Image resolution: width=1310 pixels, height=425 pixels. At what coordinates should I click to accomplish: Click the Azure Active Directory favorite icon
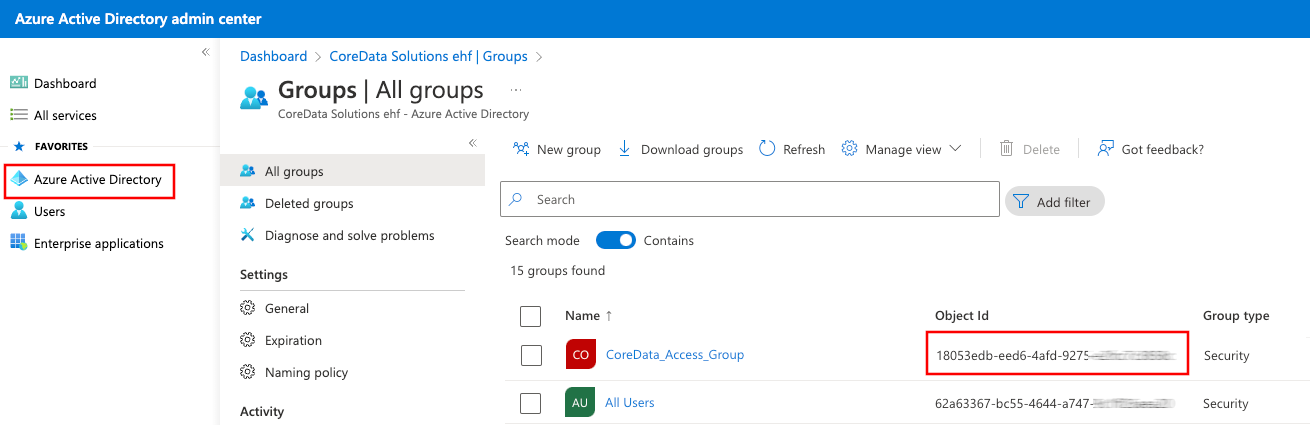point(19,180)
